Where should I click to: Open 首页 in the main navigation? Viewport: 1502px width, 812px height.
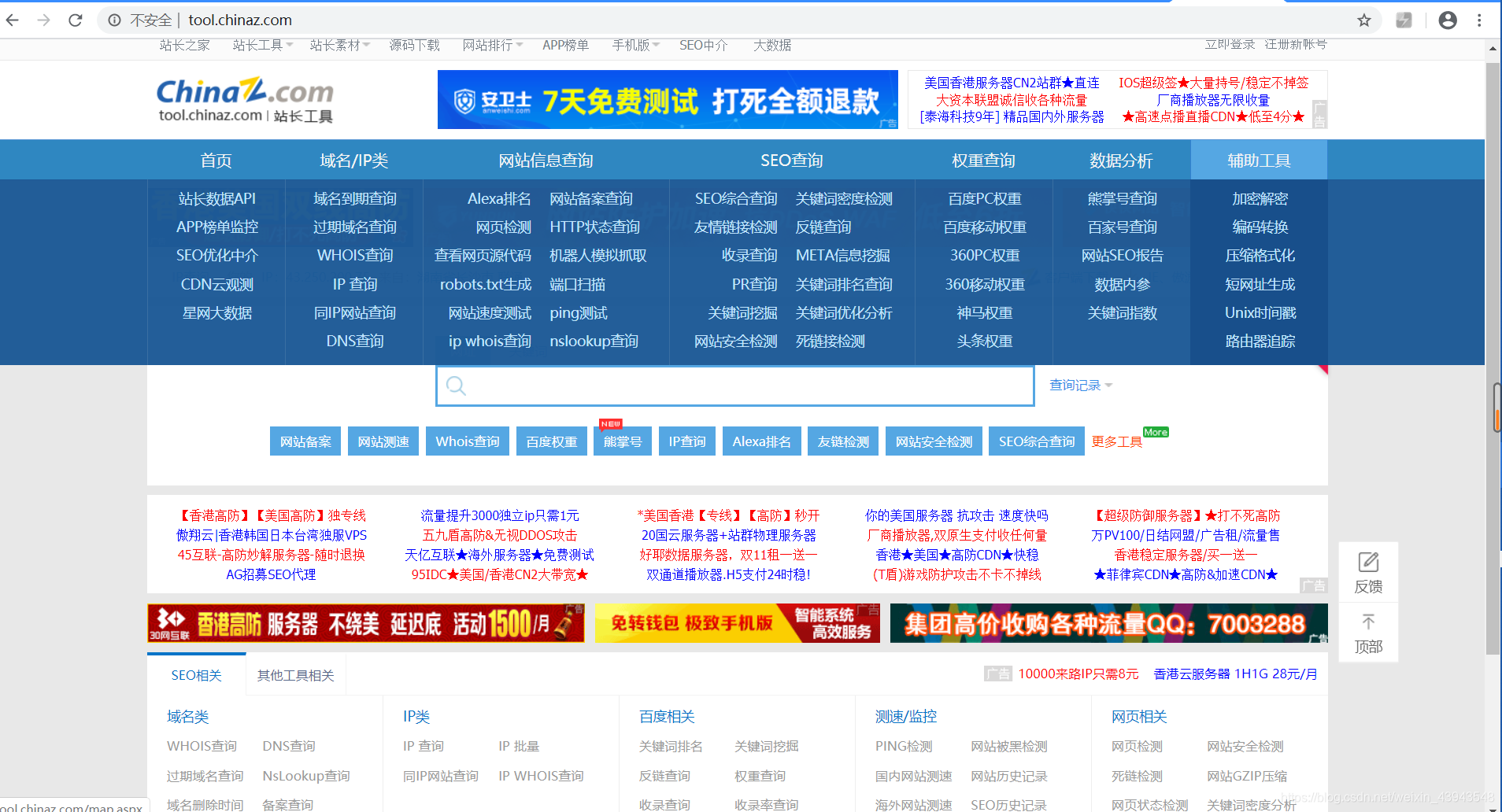(216, 161)
